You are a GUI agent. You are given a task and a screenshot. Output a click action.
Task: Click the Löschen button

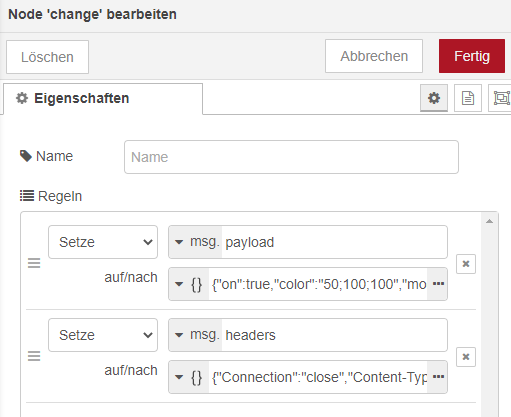click(x=47, y=57)
